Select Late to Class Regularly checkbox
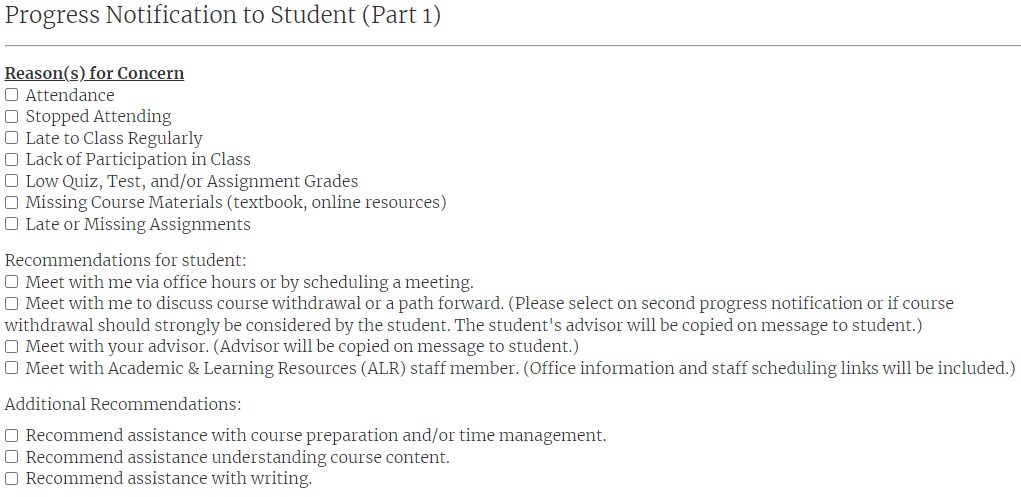Viewport: 1021px width, 497px height. 12,138
